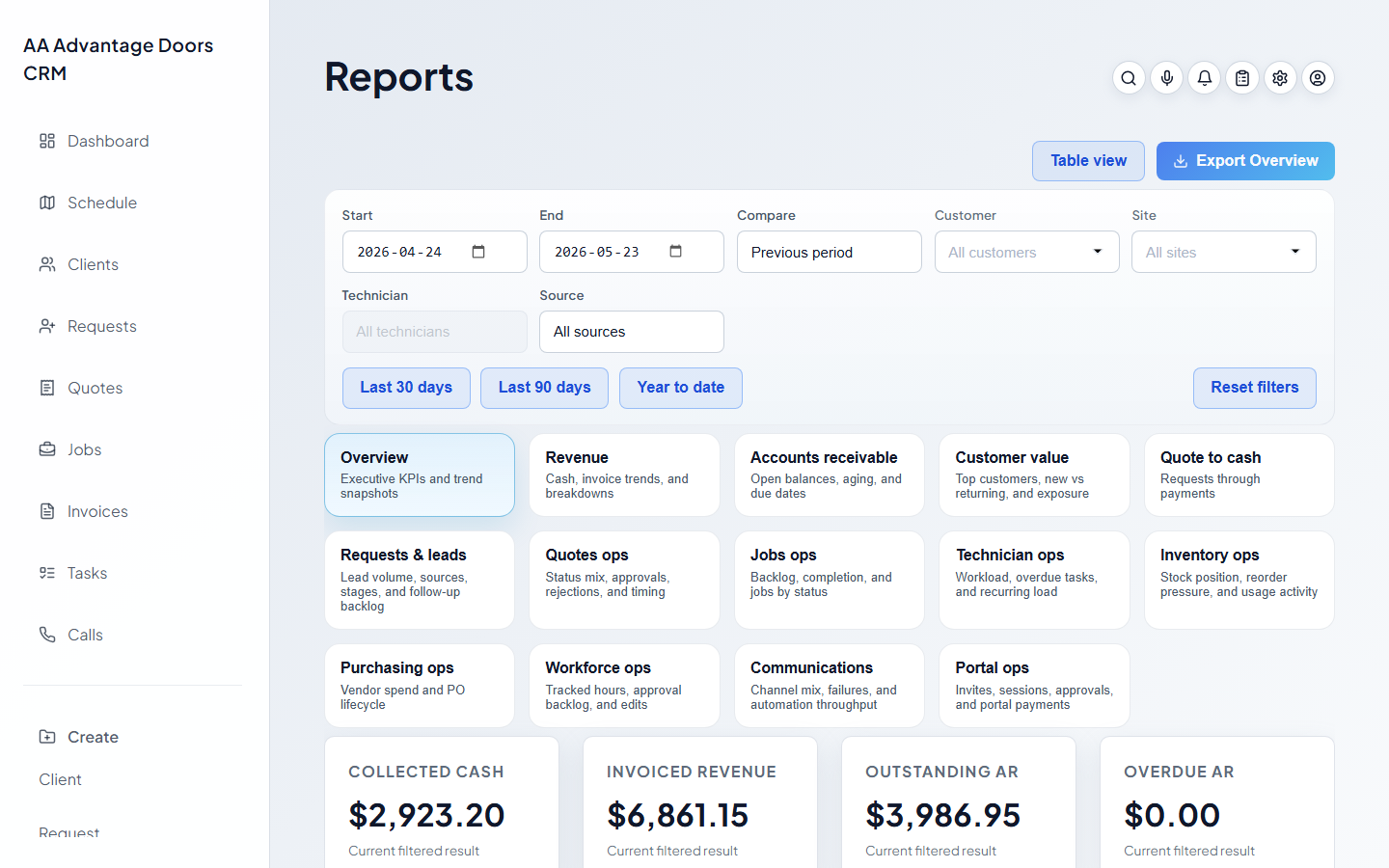This screenshot has height=868, width=1389.
Task: Open the All sources selector
Action: point(632,332)
